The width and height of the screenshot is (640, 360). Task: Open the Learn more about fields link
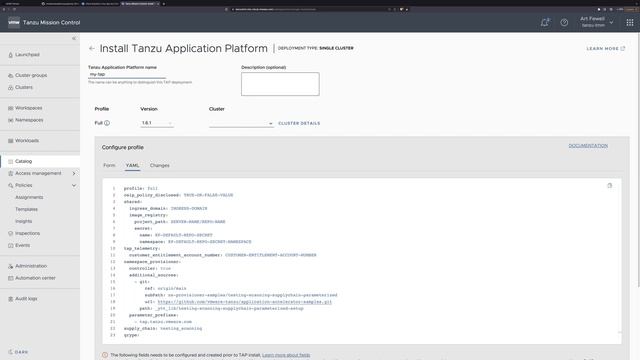pyautogui.click(x=286, y=355)
